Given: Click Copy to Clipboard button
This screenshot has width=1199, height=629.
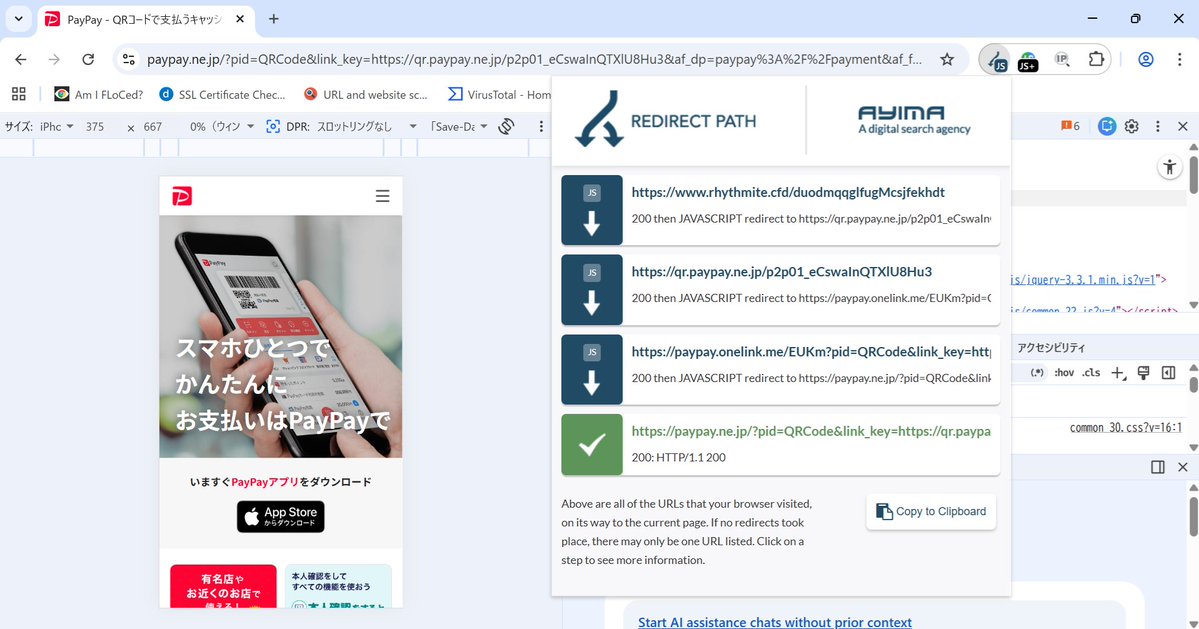Looking at the screenshot, I should [931, 511].
